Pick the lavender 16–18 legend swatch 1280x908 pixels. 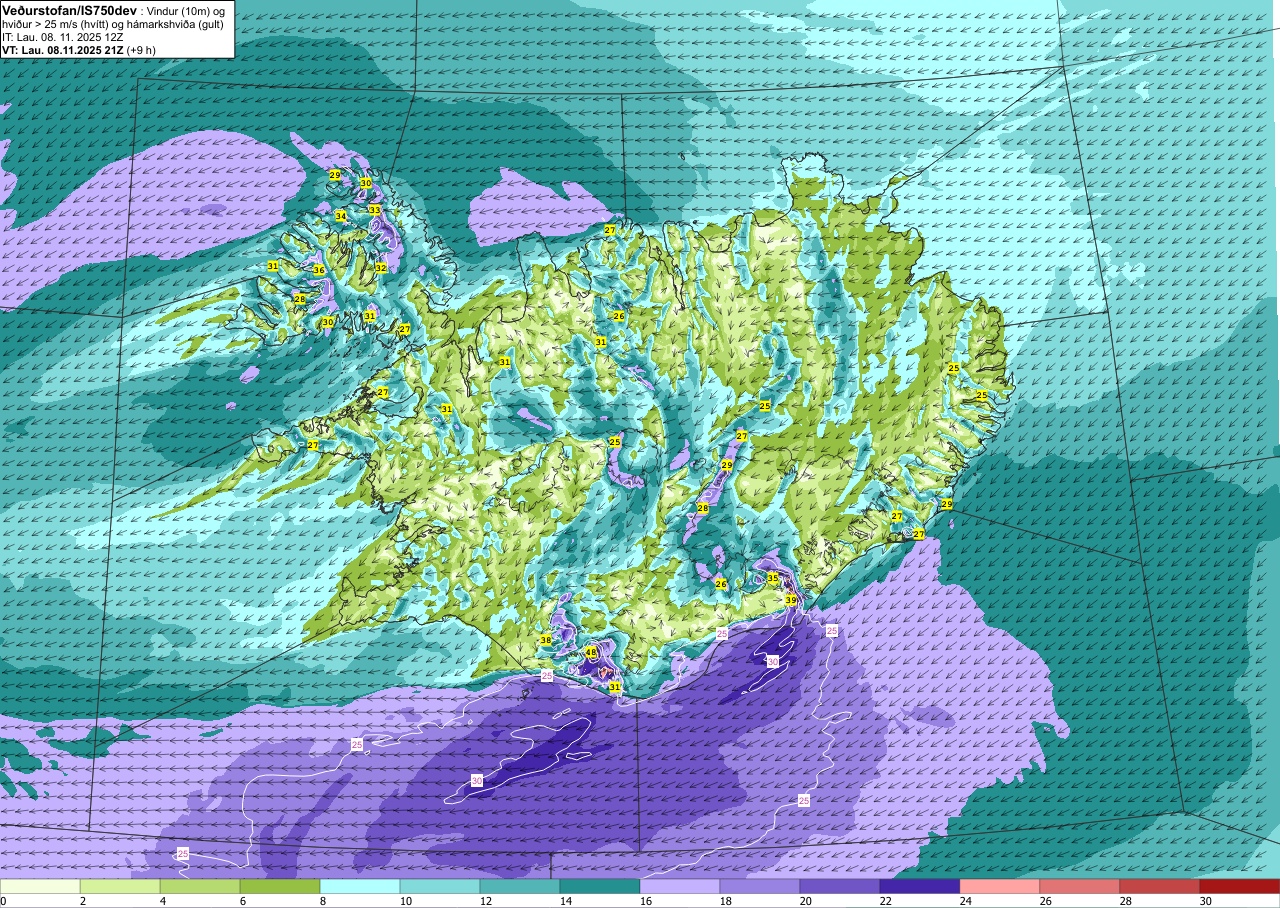pos(680,886)
